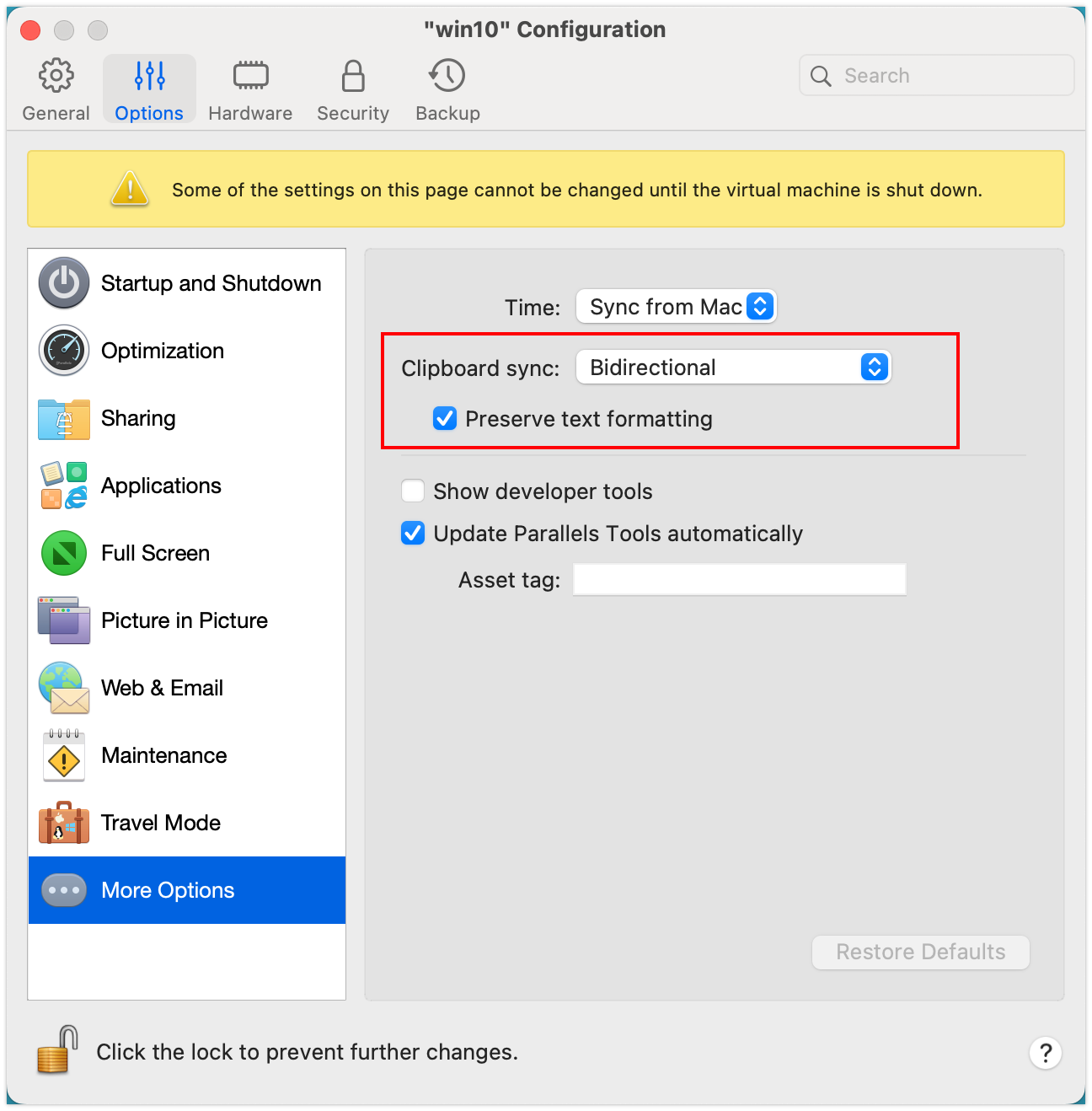Focus the Search field

937,76
